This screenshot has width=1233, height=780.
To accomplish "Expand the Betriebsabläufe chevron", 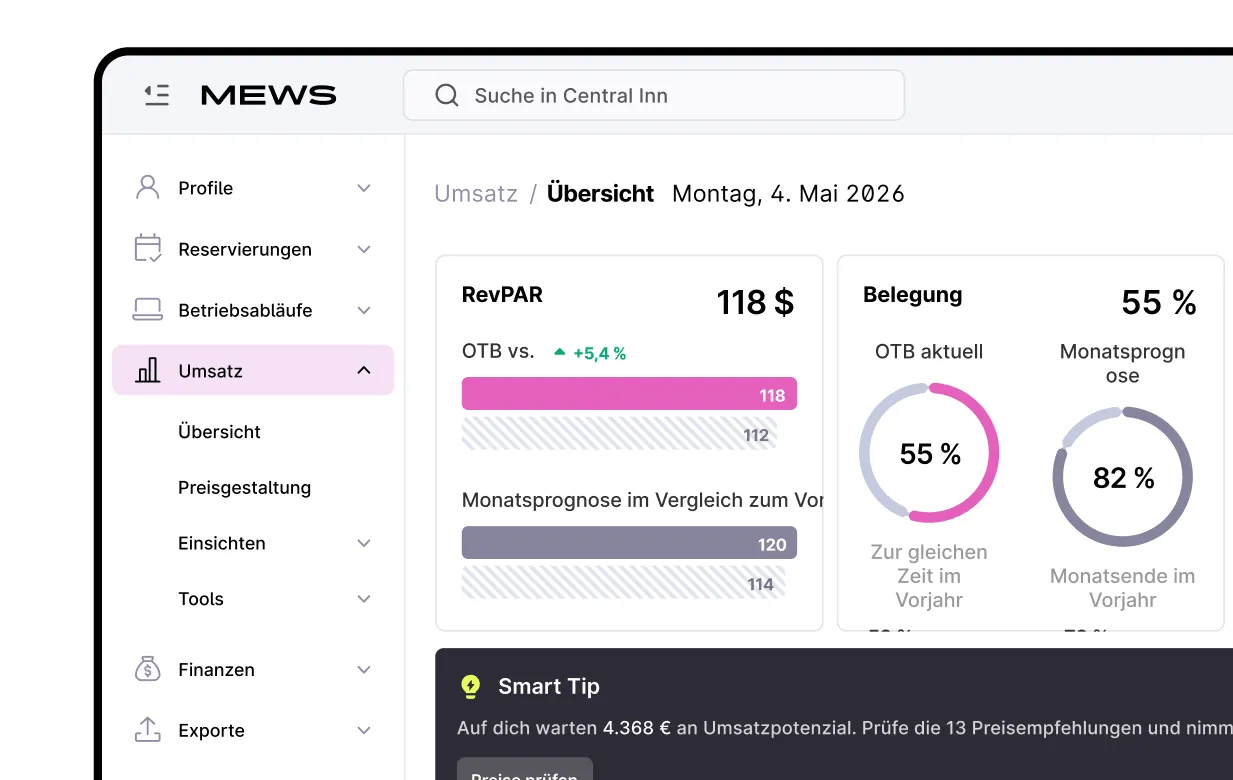I will (364, 310).
